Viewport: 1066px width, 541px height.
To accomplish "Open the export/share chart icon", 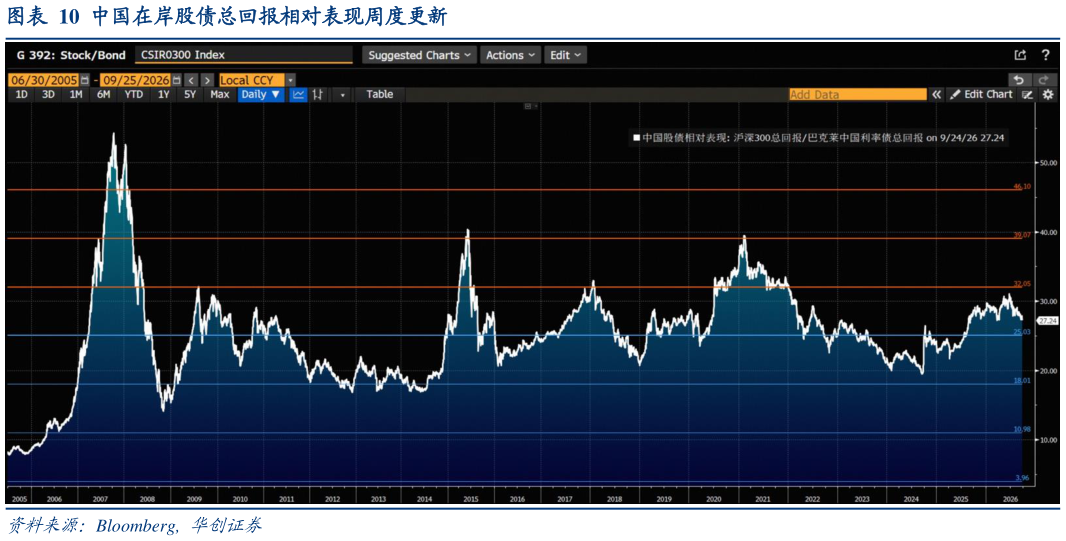I will point(1020,55).
